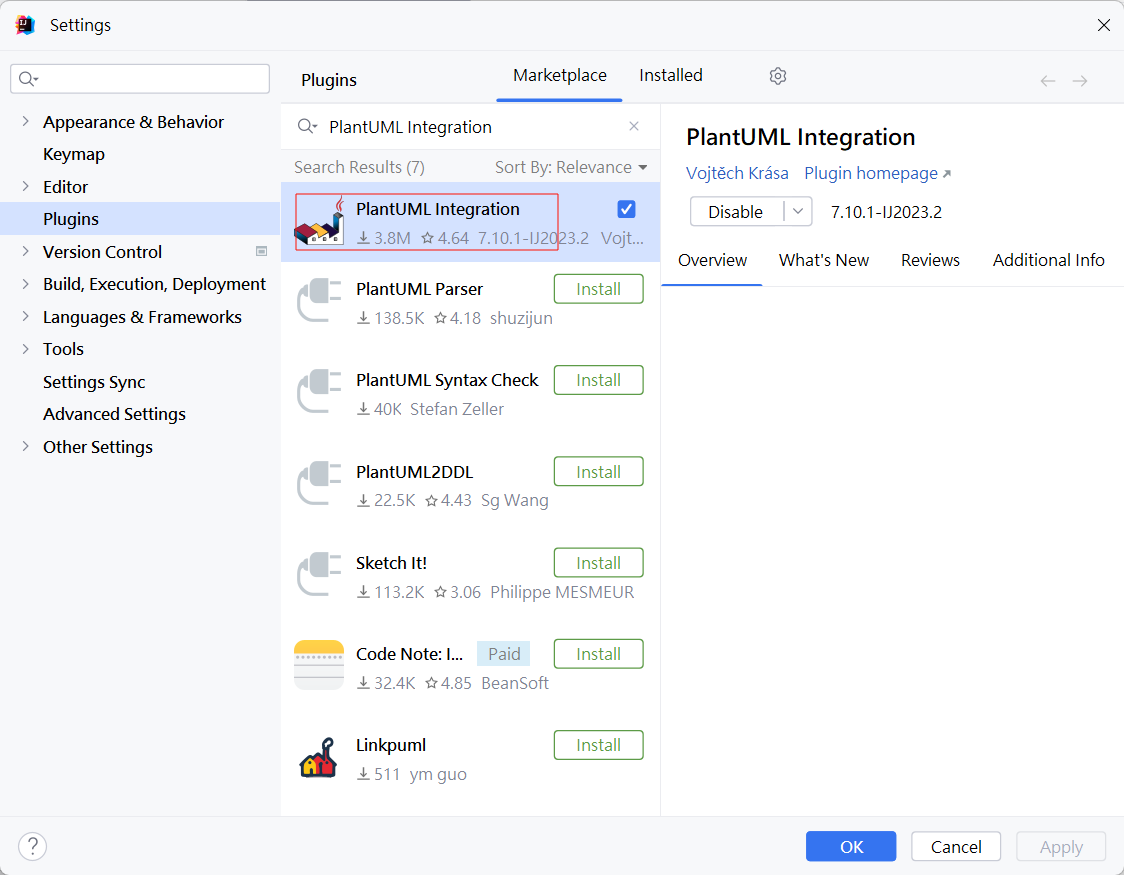The width and height of the screenshot is (1124, 875).
Task: Open the Overview tab
Action: coord(713,260)
